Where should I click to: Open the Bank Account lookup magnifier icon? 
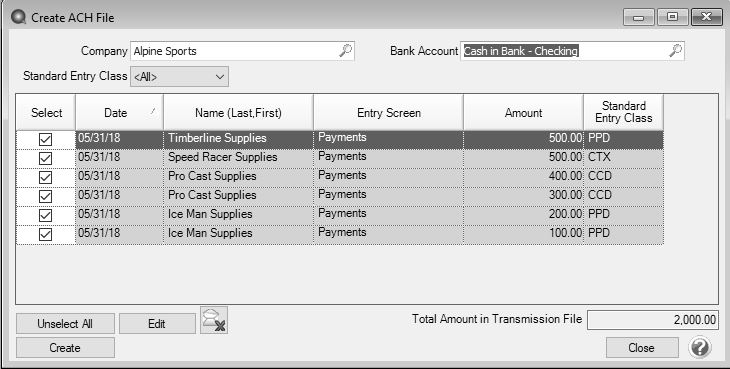pos(676,51)
